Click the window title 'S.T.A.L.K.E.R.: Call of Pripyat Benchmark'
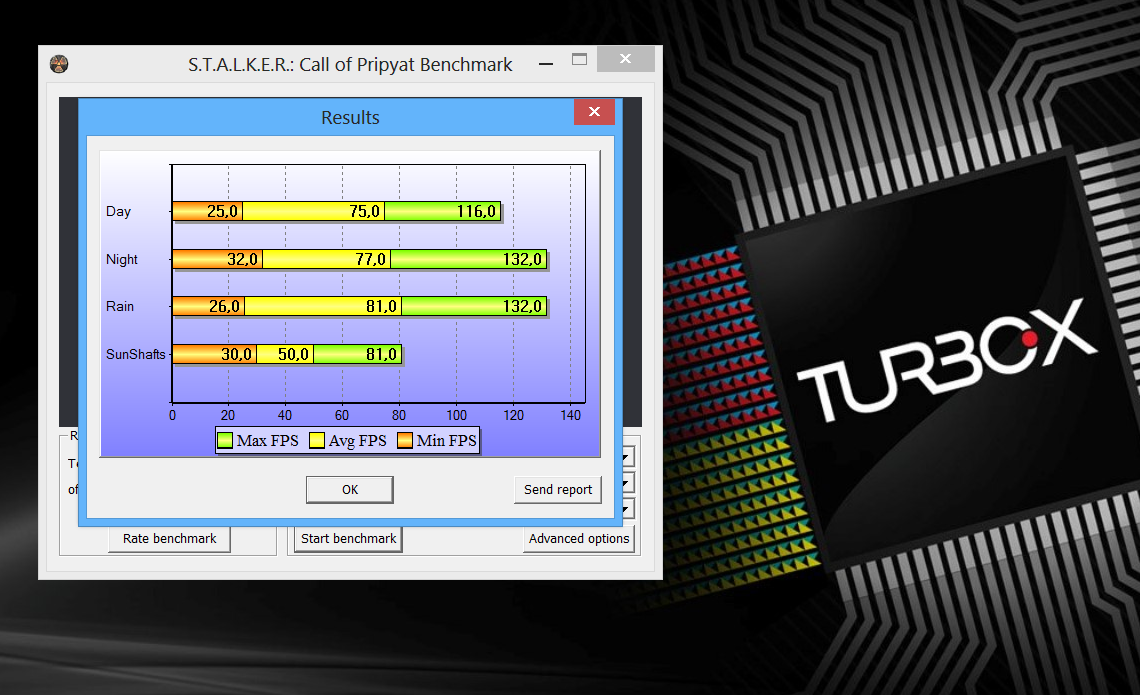The image size is (1140, 695). pos(350,65)
